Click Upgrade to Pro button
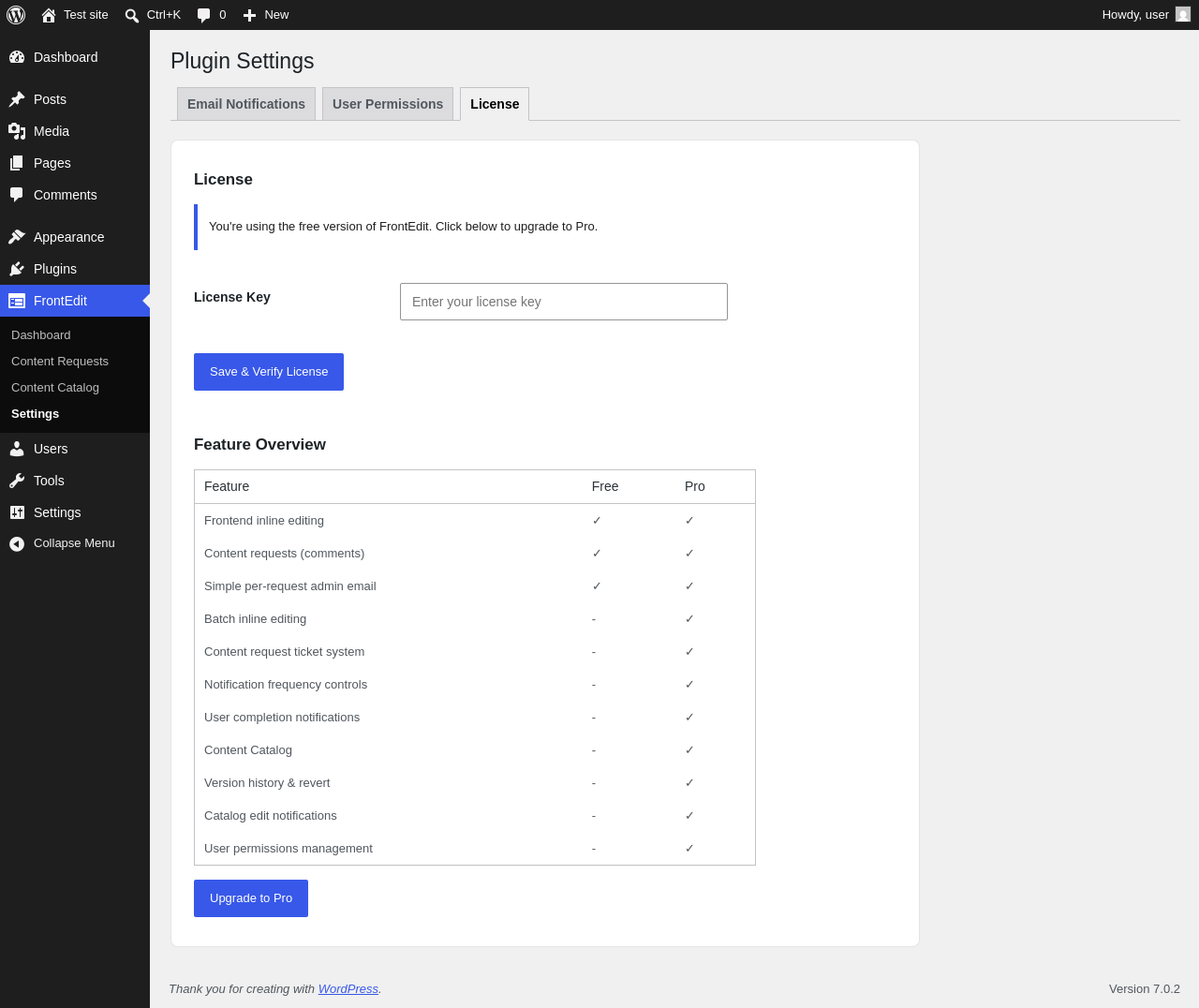The width and height of the screenshot is (1199, 1008). (x=251, y=898)
